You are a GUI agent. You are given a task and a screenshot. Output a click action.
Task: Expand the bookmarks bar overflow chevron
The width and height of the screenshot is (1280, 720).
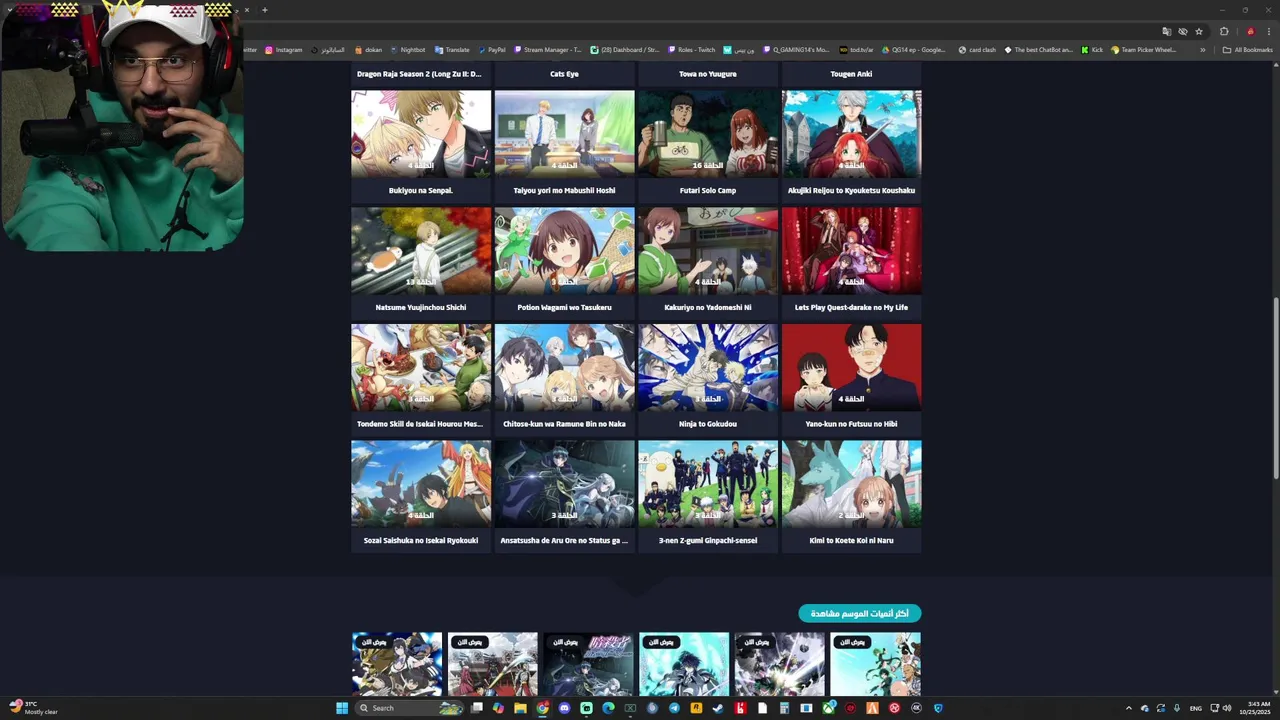(x=1203, y=49)
